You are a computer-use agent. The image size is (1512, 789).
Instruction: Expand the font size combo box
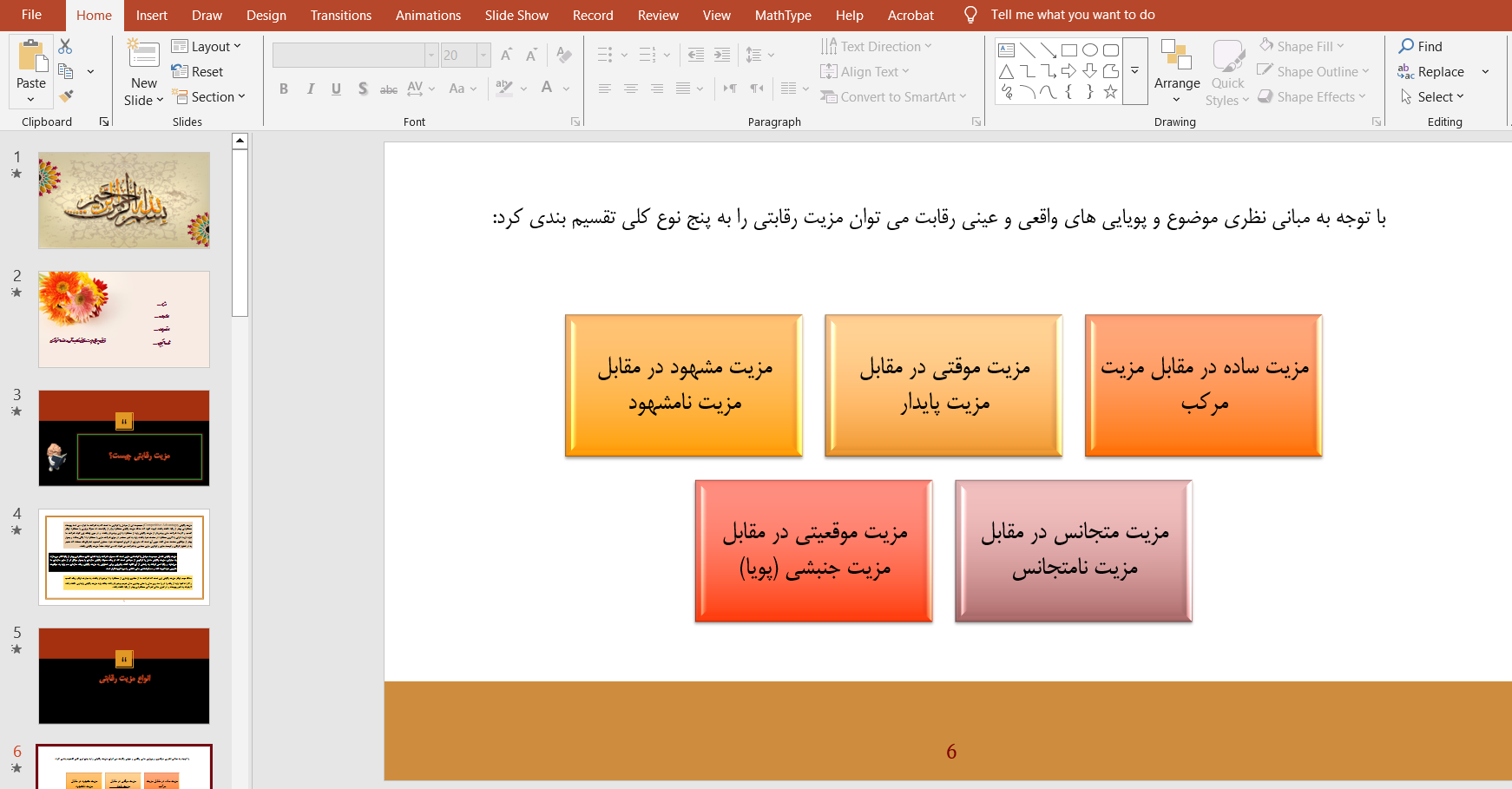point(483,56)
